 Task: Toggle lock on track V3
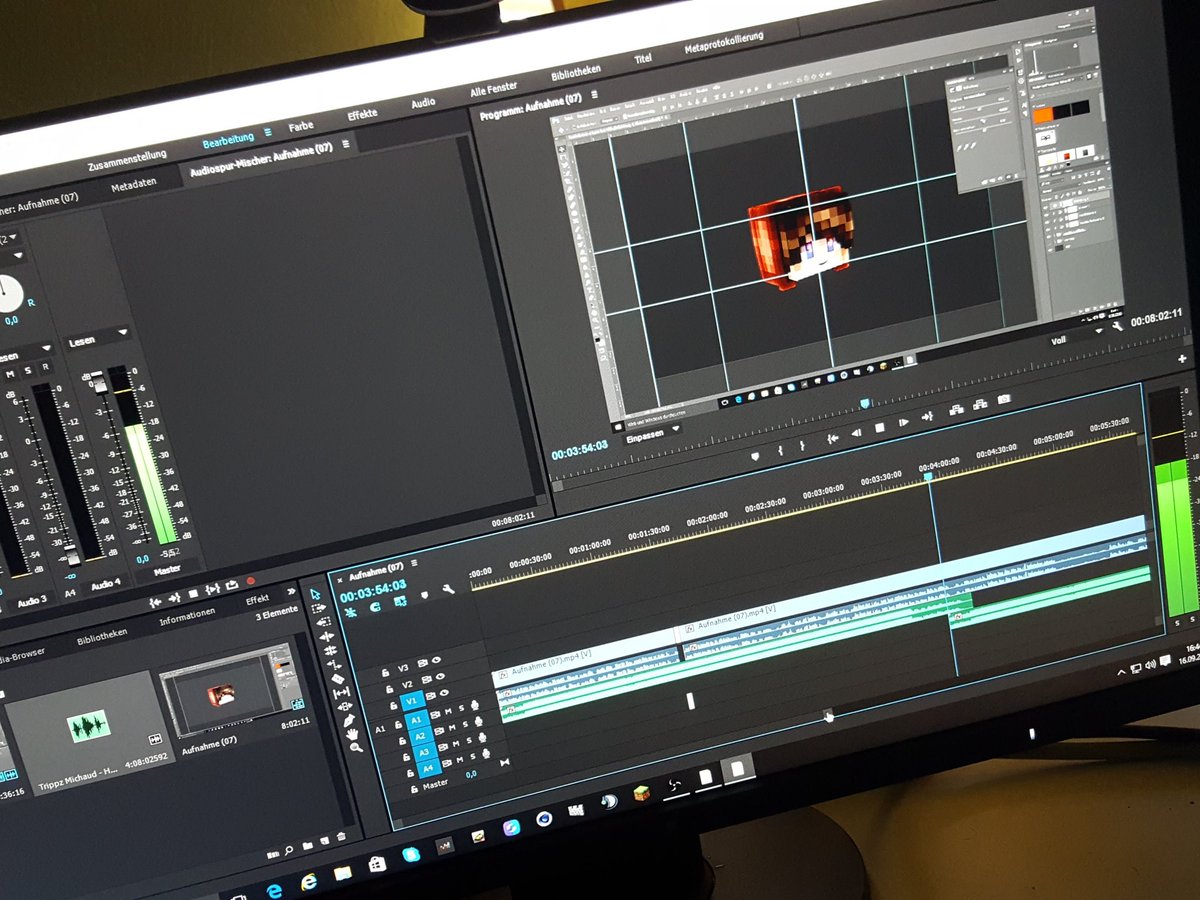coord(385,673)
